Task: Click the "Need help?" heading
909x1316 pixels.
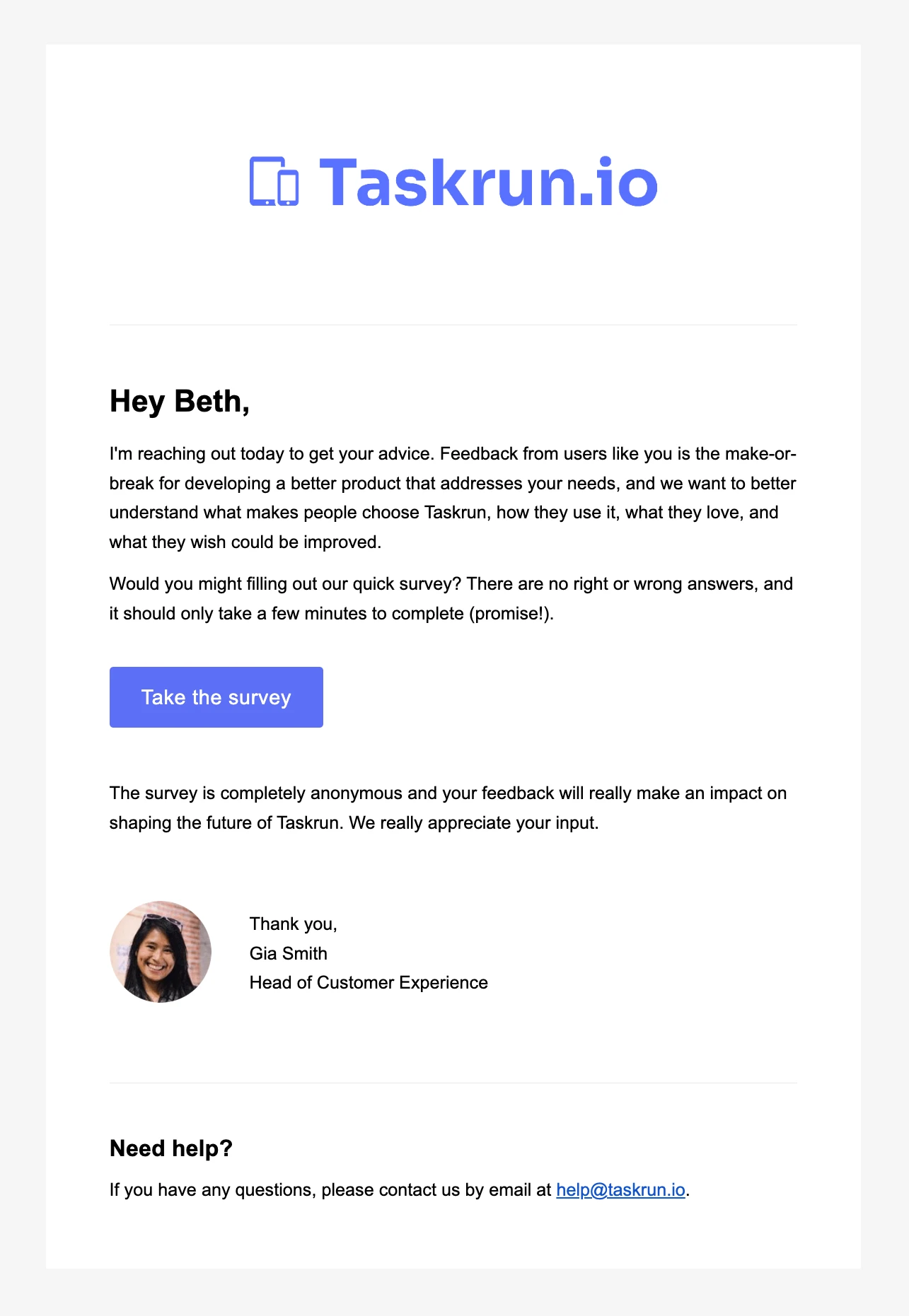Action: 171,1148
